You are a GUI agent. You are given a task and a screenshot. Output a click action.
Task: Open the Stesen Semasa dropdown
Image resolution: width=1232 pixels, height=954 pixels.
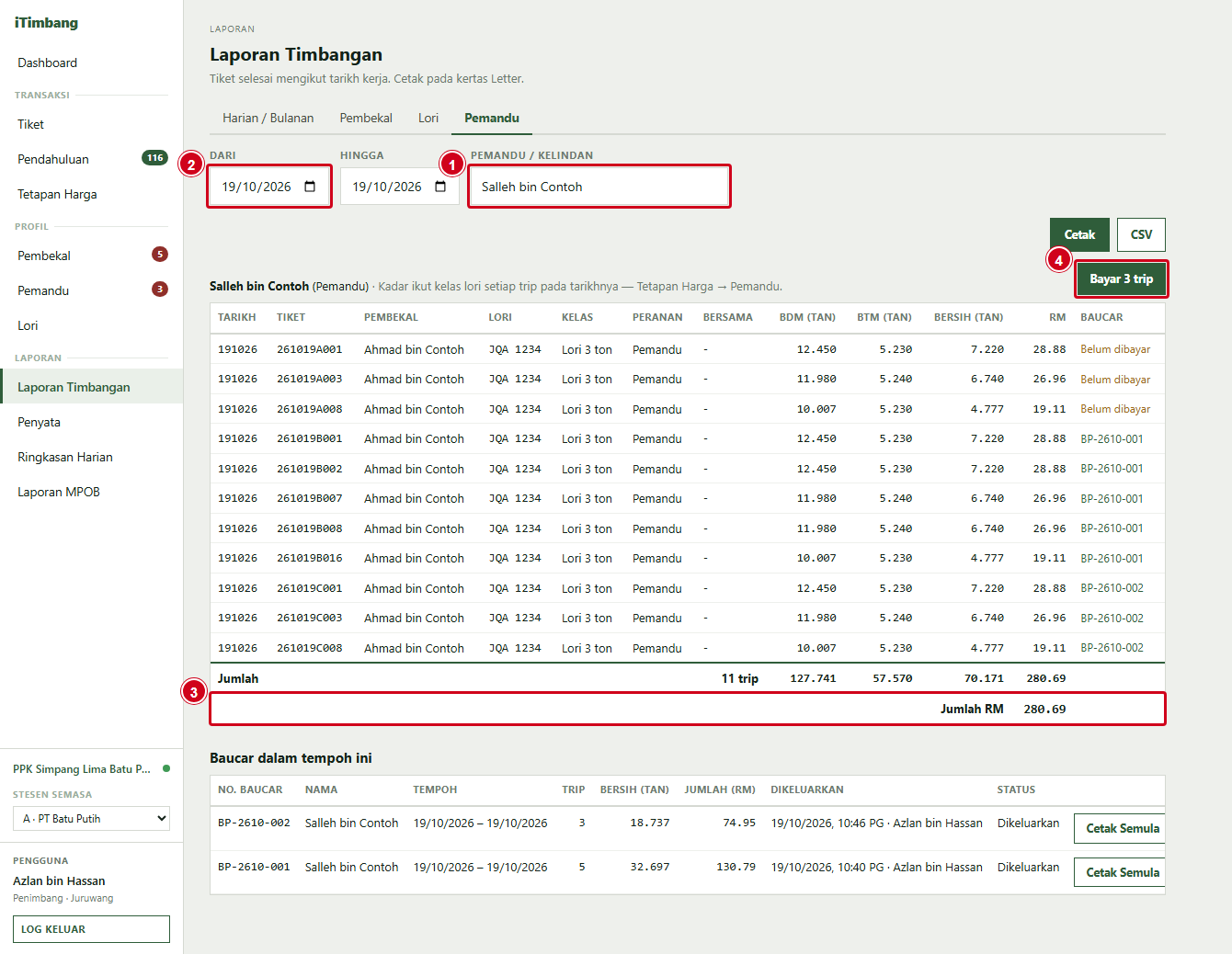pos(92,818)
